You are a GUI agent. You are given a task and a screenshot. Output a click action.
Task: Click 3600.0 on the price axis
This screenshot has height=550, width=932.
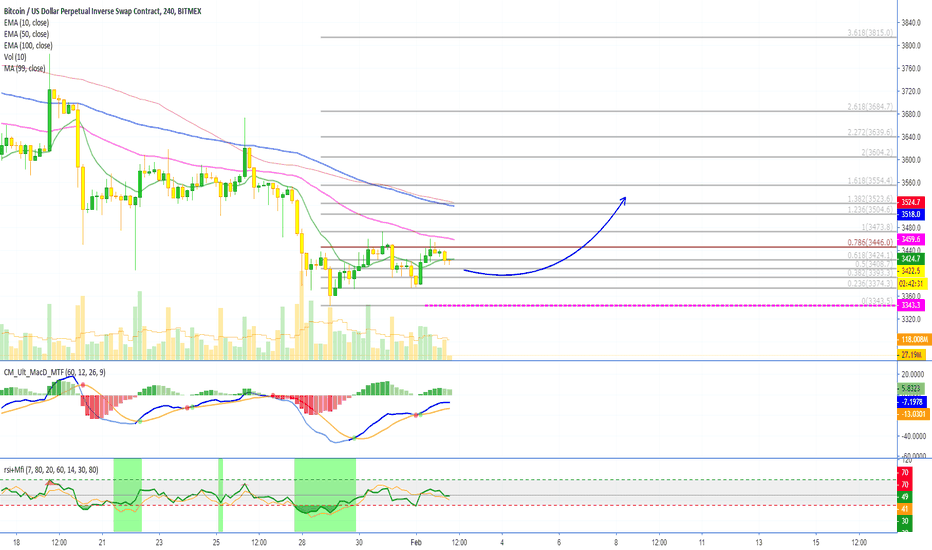(911, 160)
